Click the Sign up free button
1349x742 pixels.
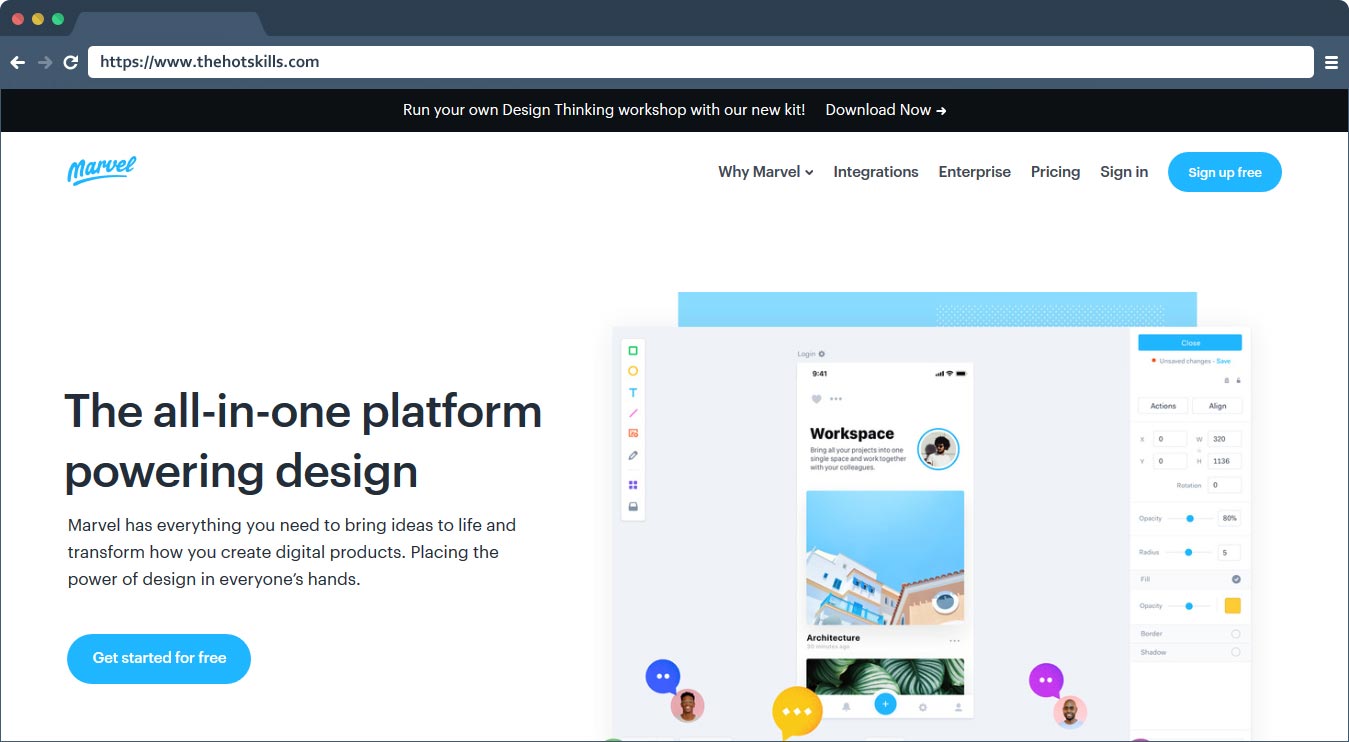[1225, 172]
